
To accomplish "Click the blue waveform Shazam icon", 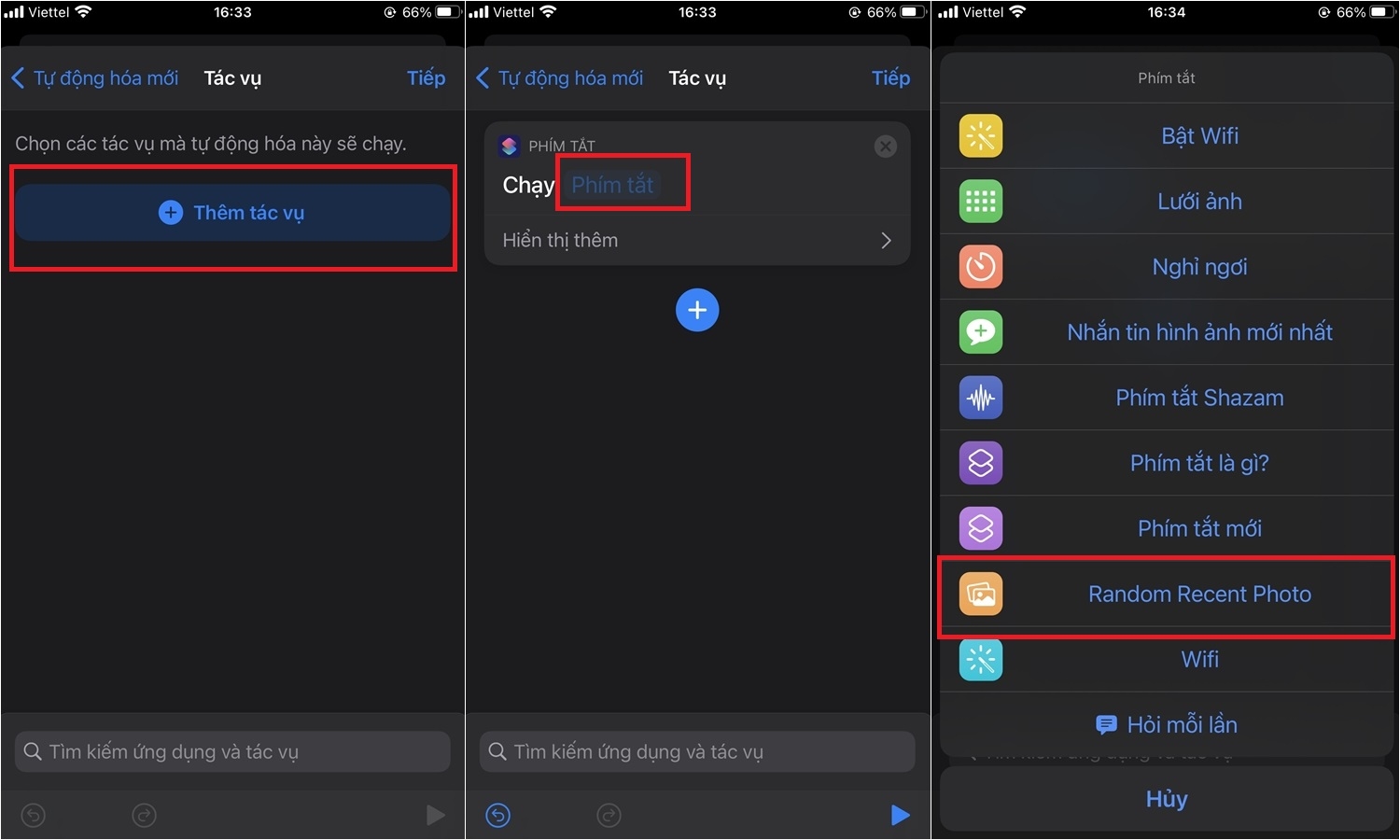I will point(981,398).
